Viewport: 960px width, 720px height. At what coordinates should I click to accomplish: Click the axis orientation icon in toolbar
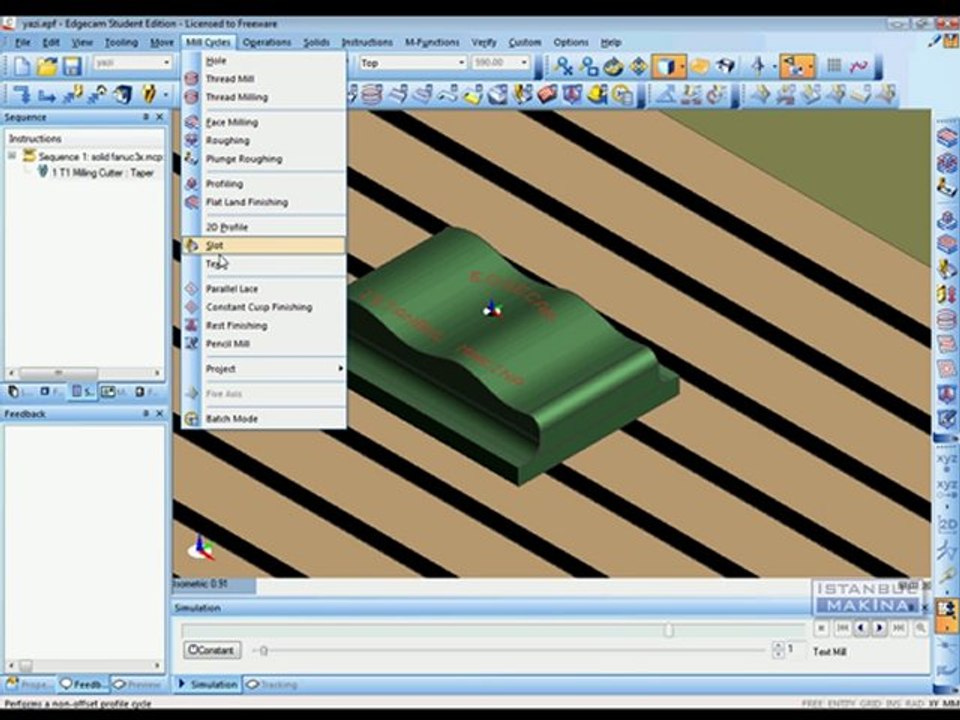tap(758, 66)
